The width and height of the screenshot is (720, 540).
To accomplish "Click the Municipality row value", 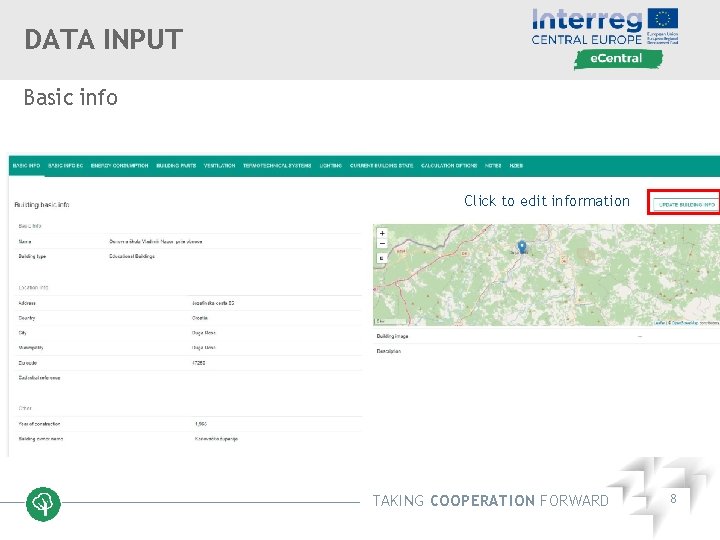I will click(203, 348).
